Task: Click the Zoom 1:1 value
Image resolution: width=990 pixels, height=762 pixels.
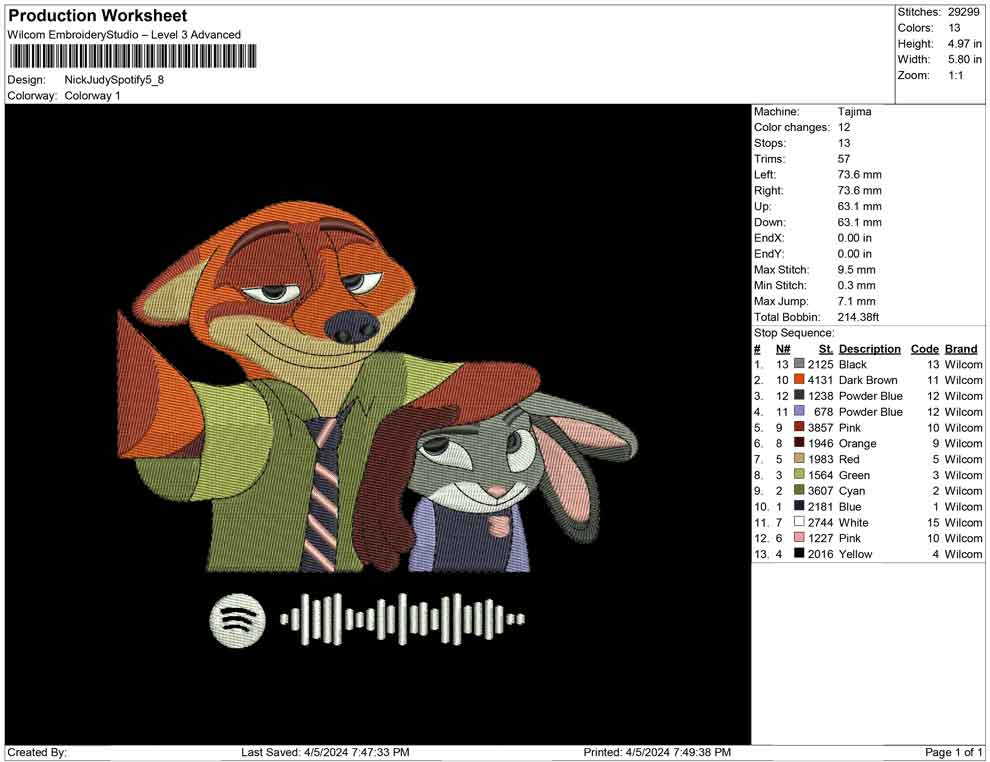Action: click(955, 76)
